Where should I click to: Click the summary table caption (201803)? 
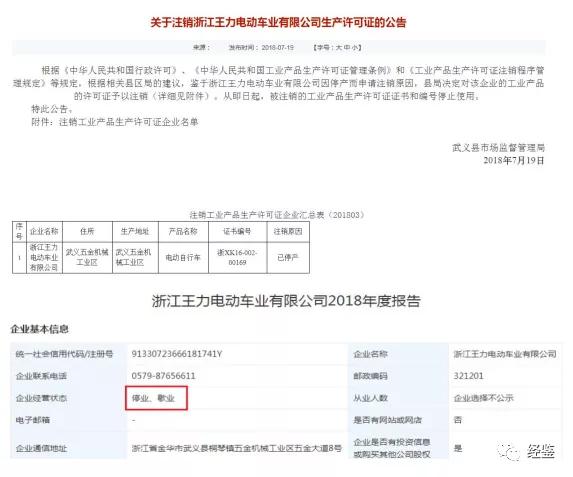[277, 215]
